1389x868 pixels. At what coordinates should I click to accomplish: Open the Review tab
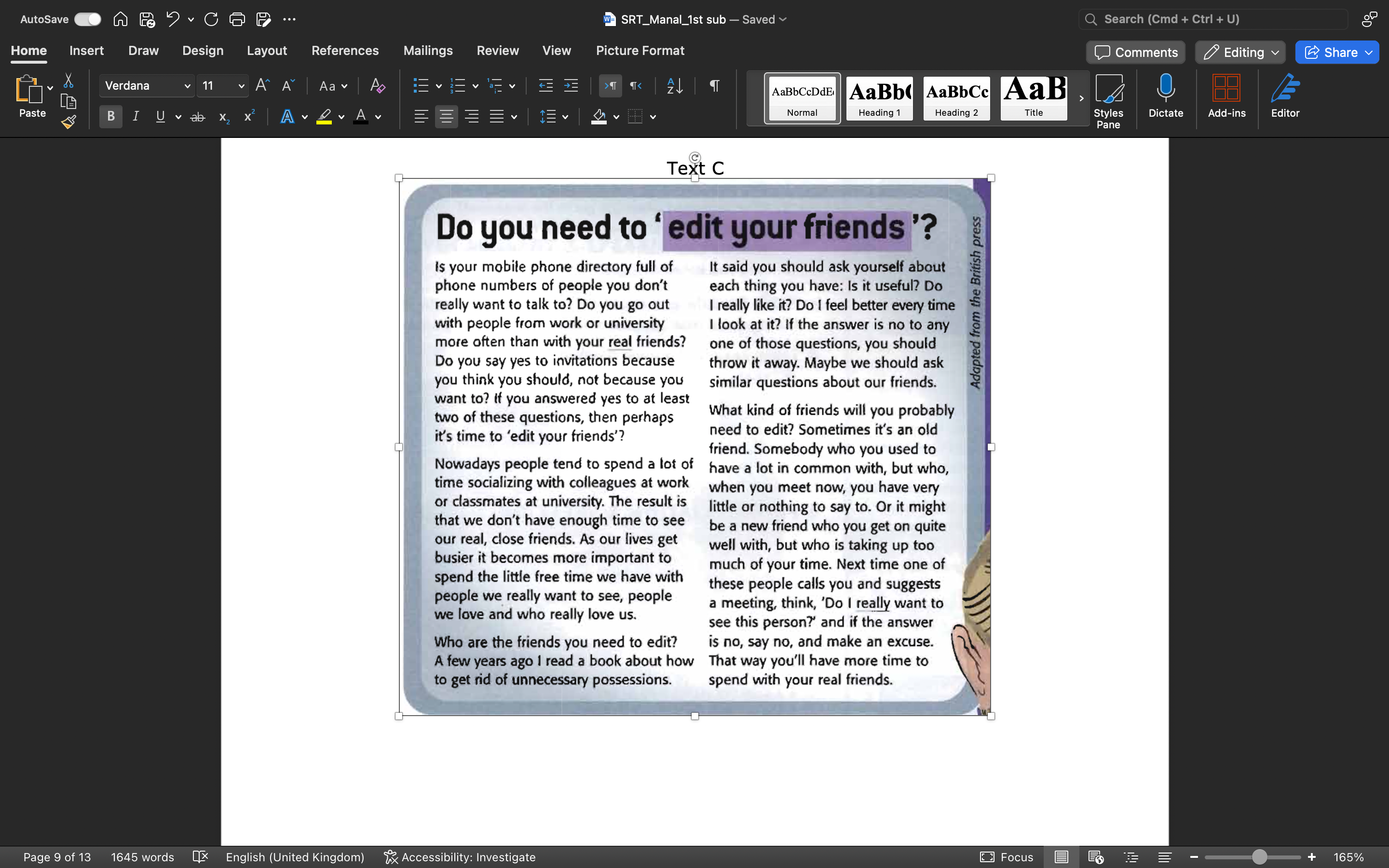(497, 51)
